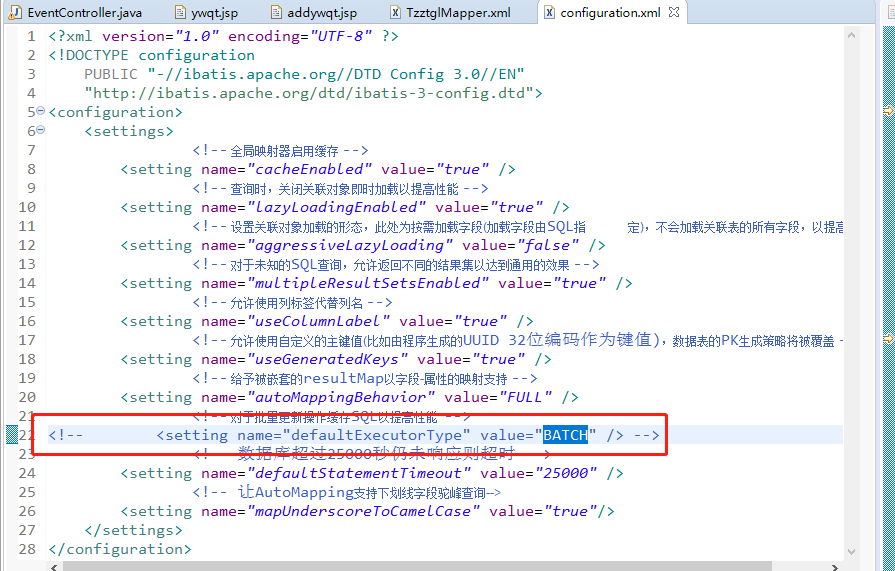The height and width of the screenshot is (571, 895).
Task: Click the highlighted BATCH value
Action: 565,435
